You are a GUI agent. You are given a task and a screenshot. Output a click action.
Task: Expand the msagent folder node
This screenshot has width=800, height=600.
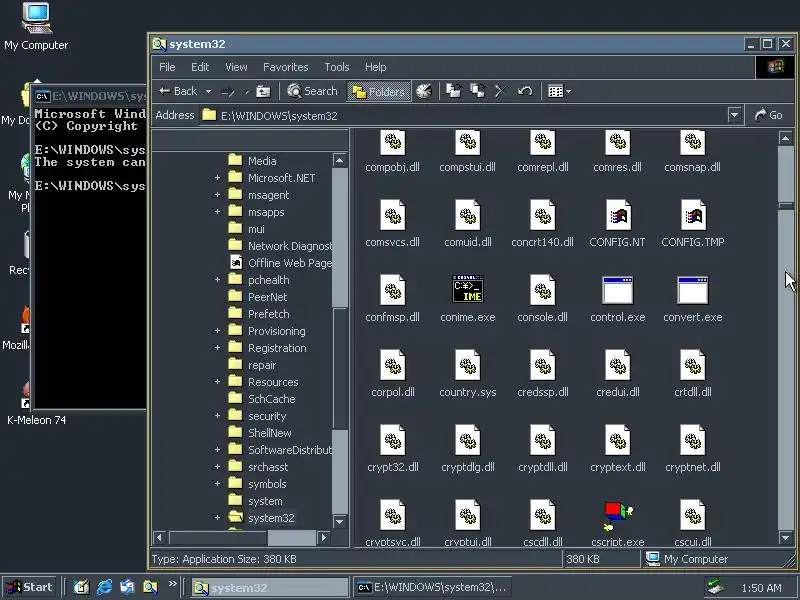pyautogui.click(x=217, y=195)
